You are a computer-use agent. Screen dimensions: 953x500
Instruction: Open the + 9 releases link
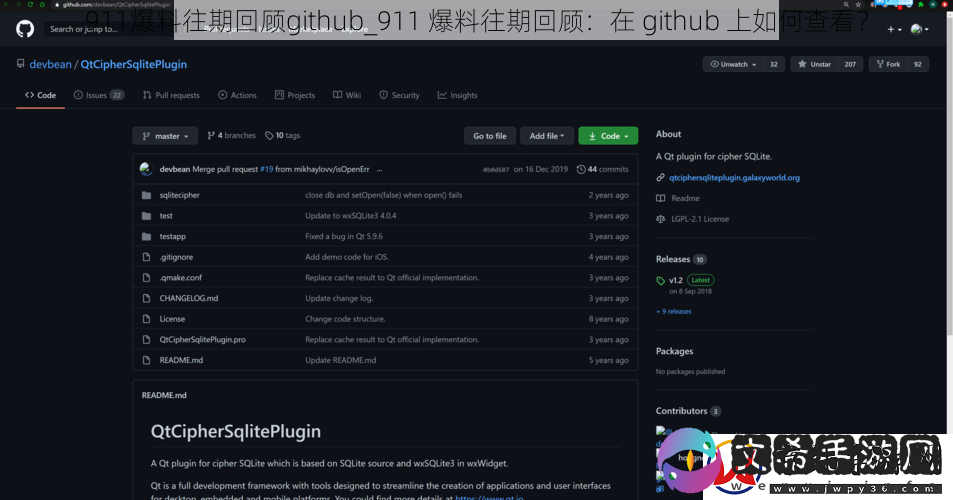point(673,312)
